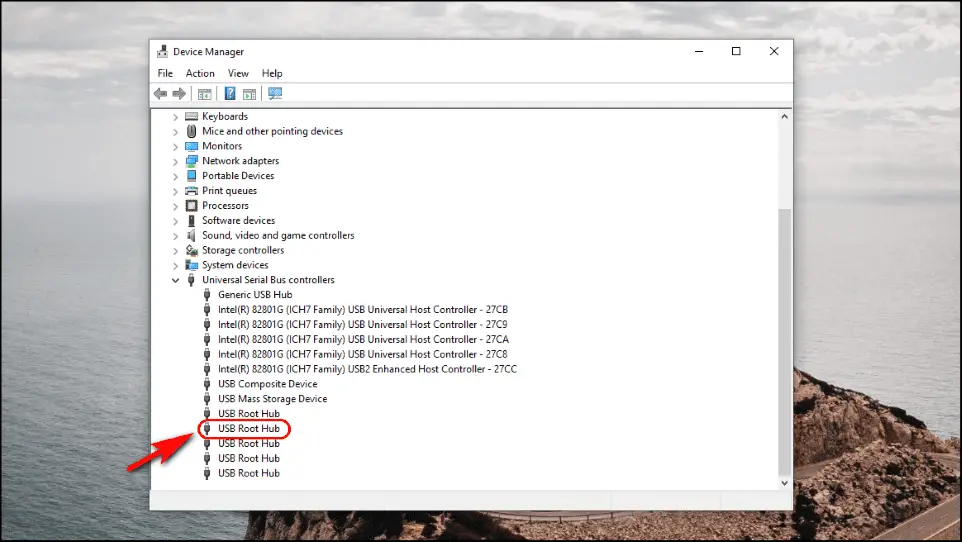Expand Mice and other pointing devices

pos(175,131)
